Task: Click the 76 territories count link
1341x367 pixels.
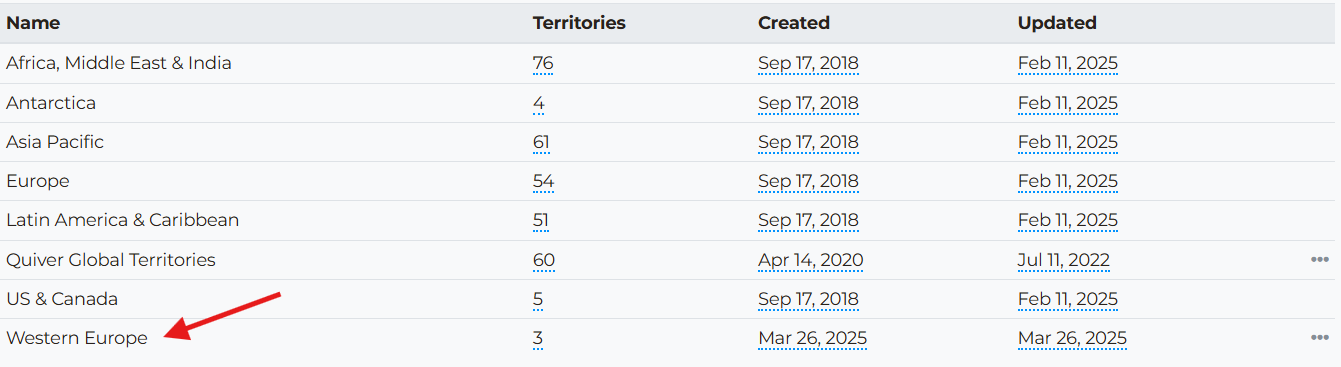Action: (x=543, y=63)
